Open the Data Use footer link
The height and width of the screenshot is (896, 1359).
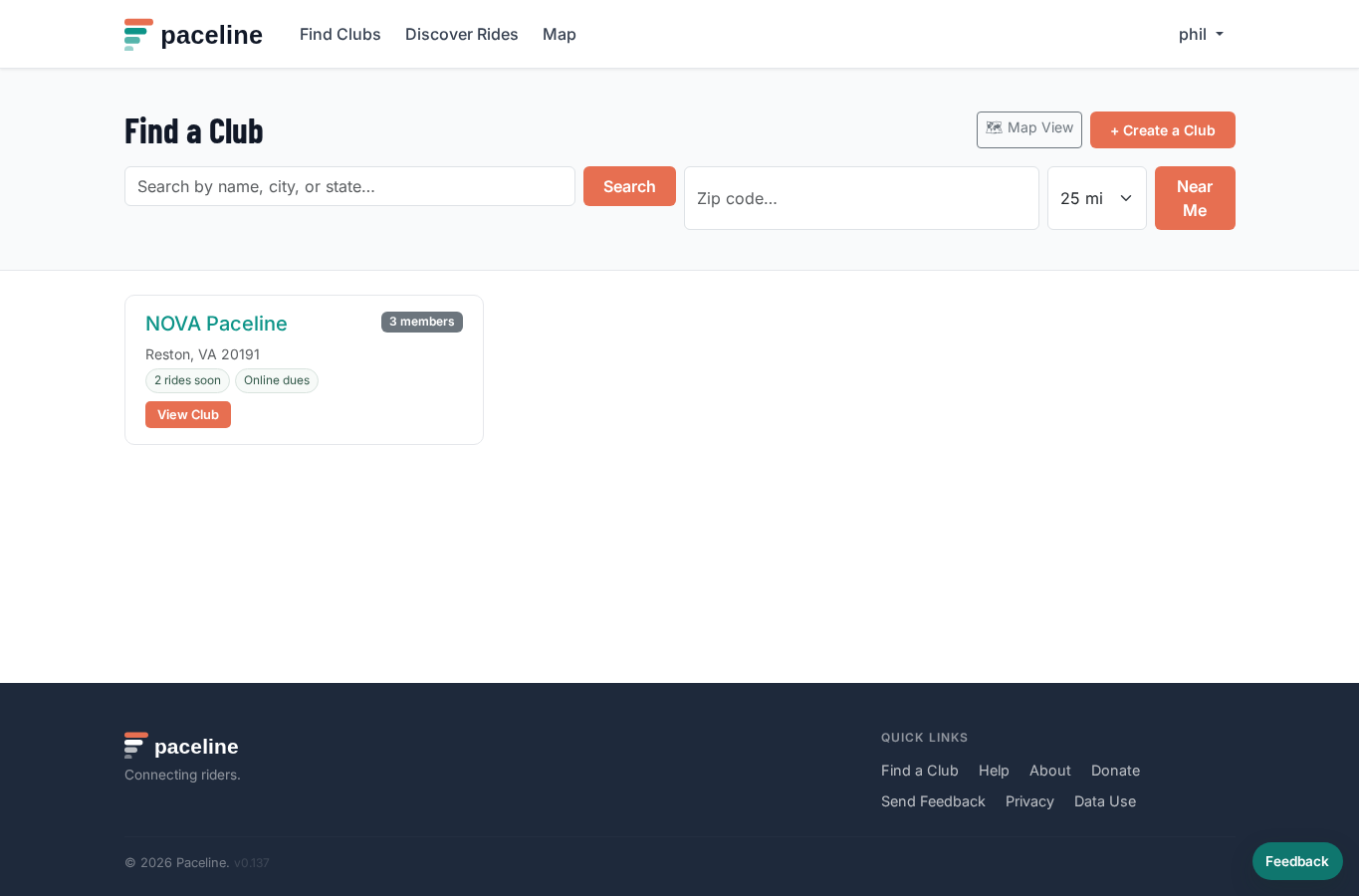pos(1105,801)
